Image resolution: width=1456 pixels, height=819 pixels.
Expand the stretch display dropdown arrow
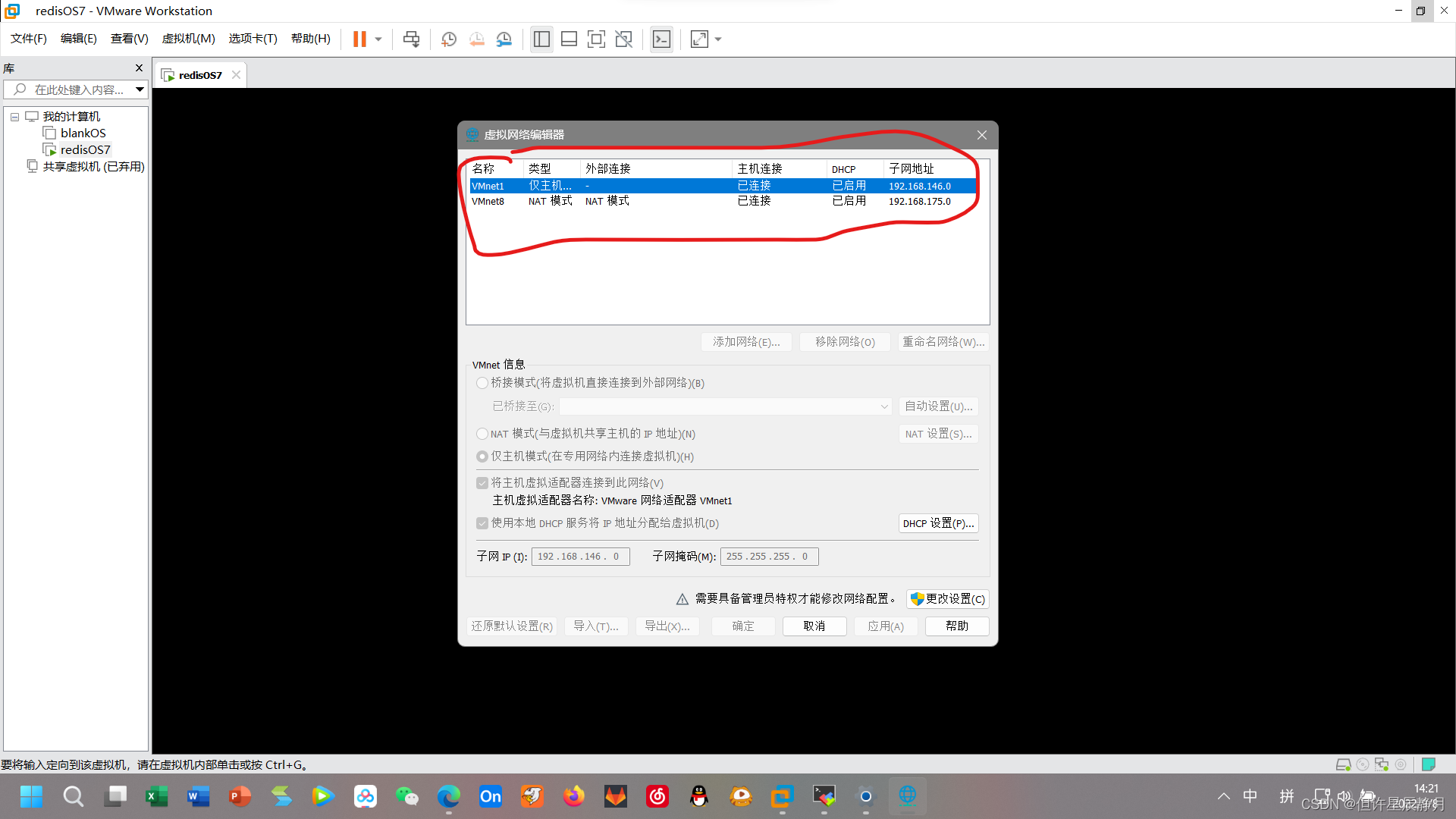[x=718, y=39]
